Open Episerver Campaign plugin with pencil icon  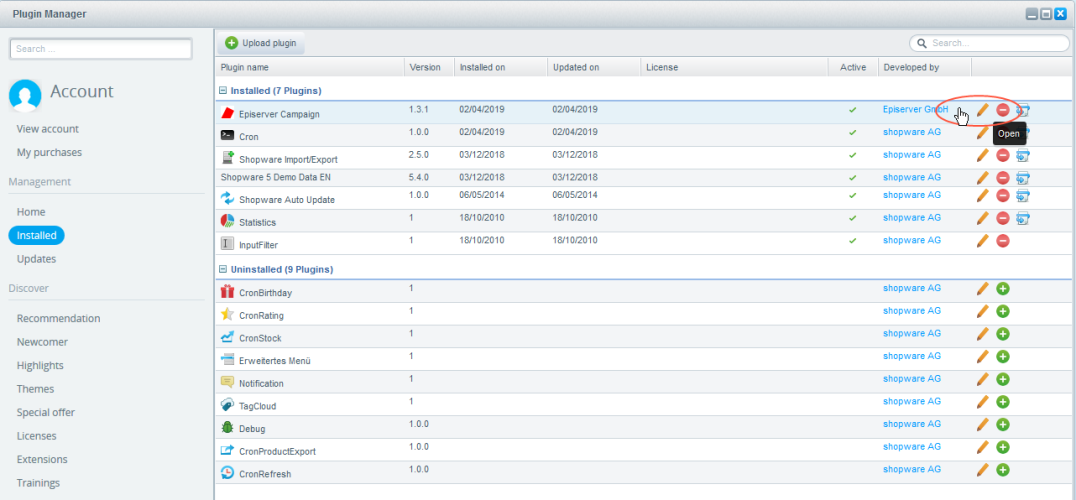[x=983, y=109]
